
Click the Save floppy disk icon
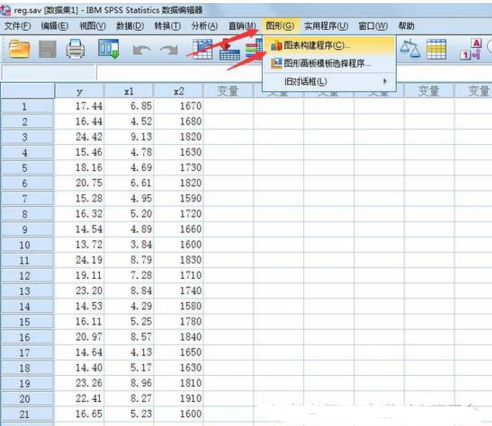tap(48, 49)
